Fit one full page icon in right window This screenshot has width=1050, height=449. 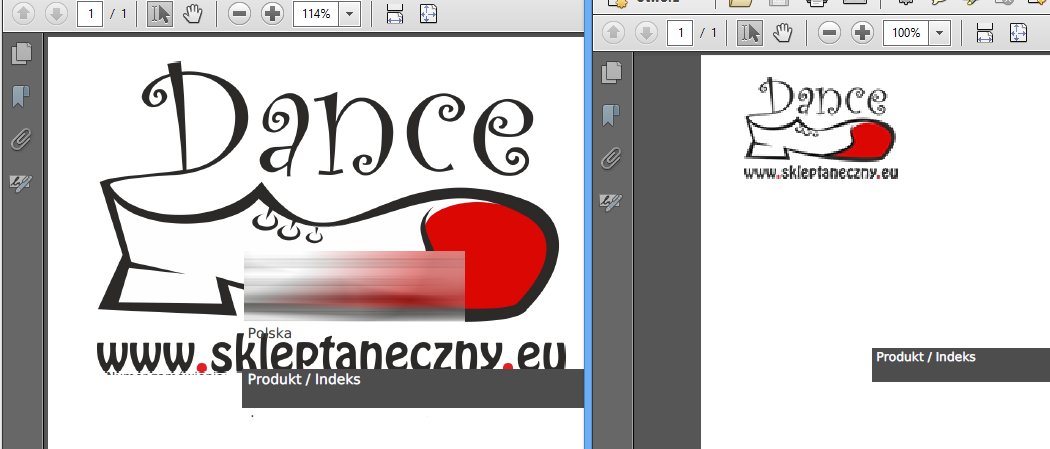tap(1018, 33)
